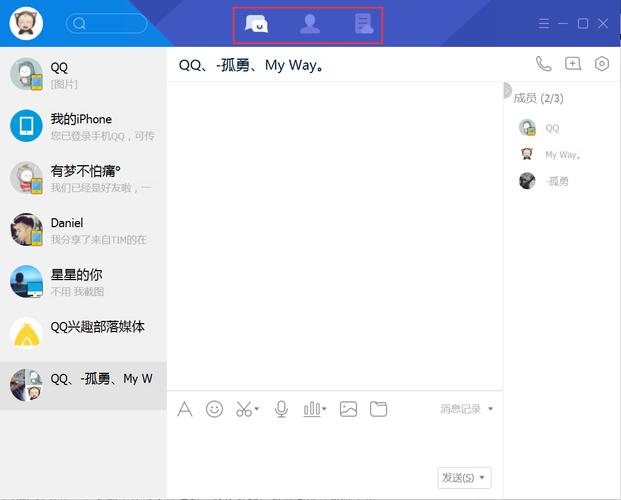Switch to the Contacts tab icon
The width and height of the screenshot is (621, 500).
point(310,24)
